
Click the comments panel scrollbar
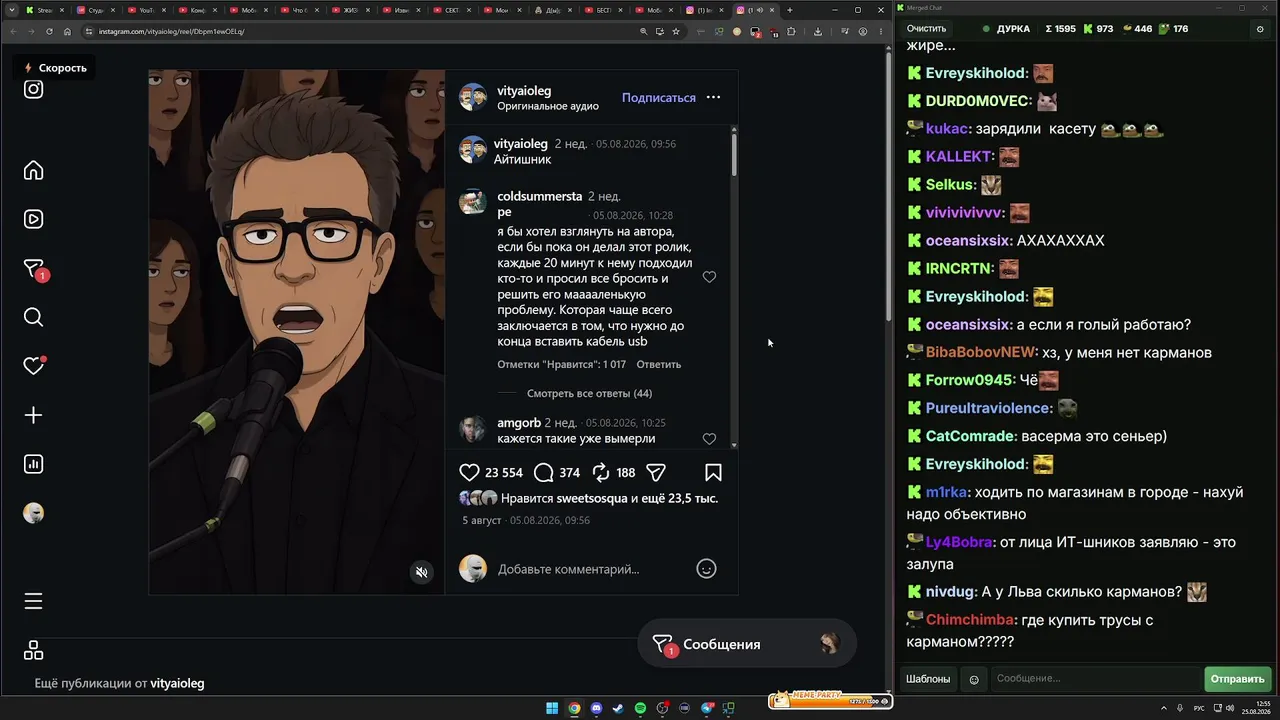(x=734, y=155)
